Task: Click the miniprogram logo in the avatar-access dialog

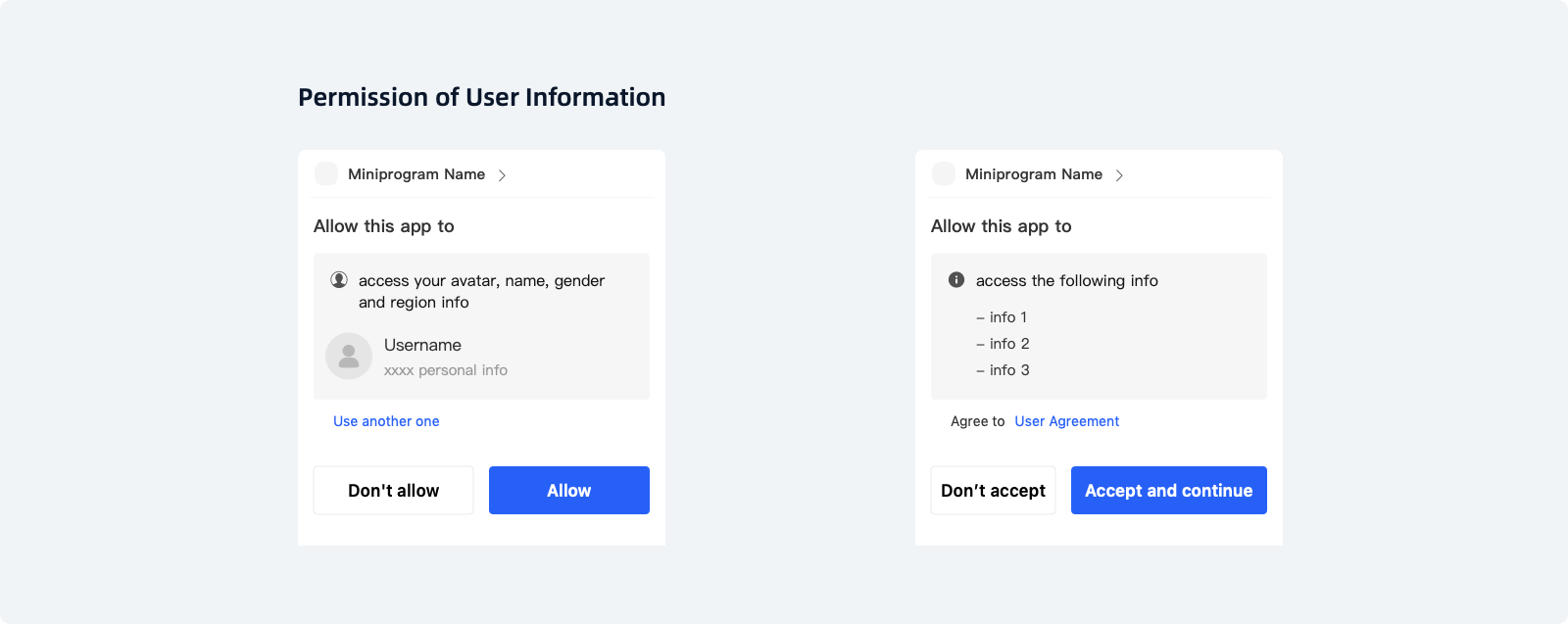Action: coord(326,174)
